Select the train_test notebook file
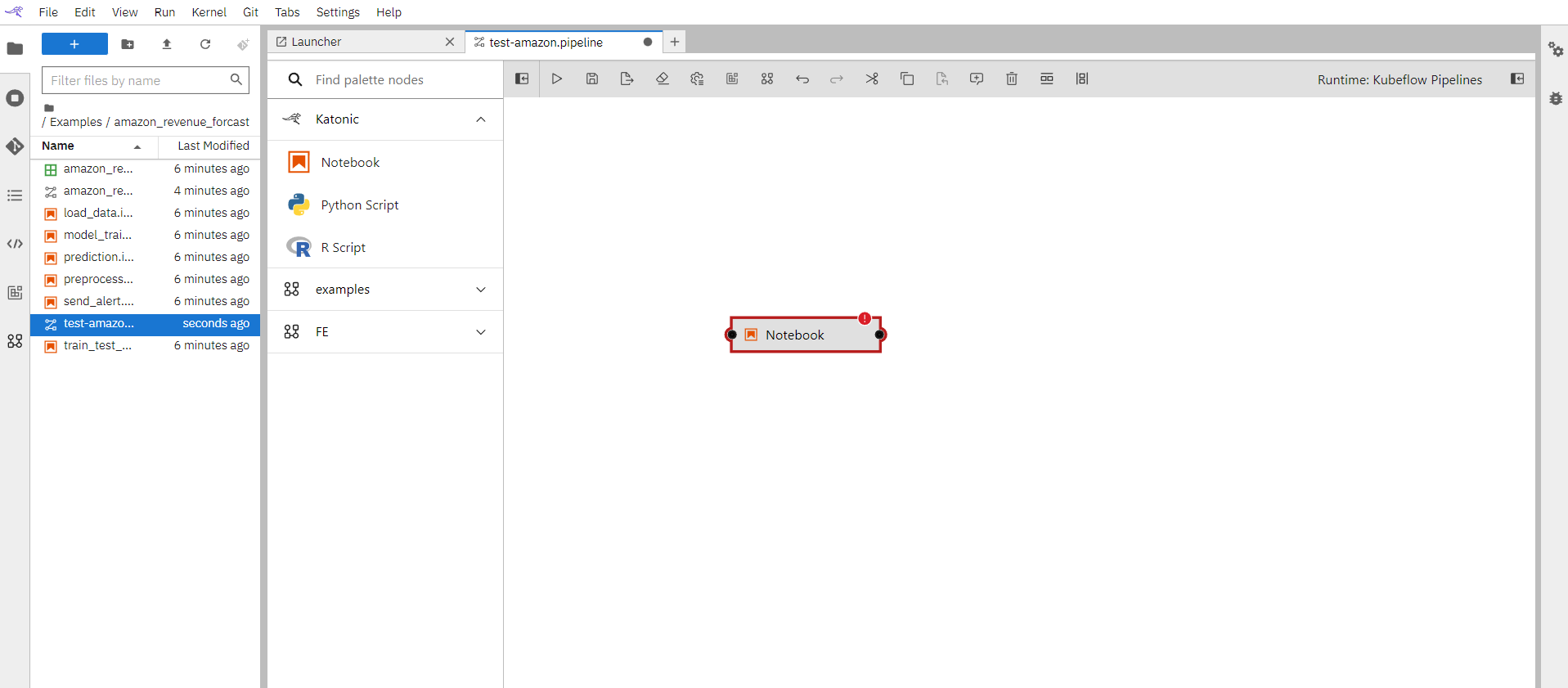Viewport: 1568px width, 688px height. 146,345
